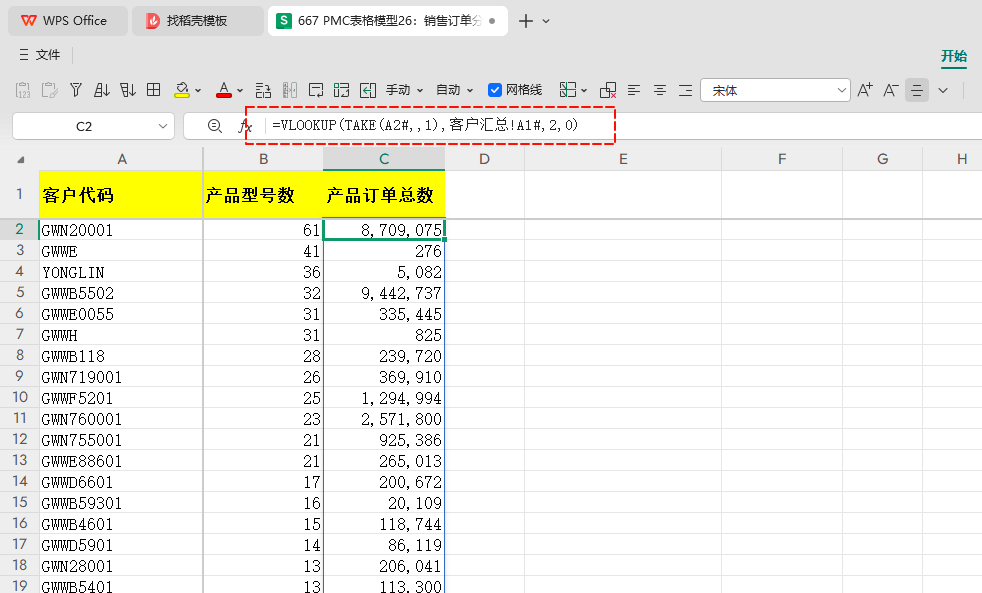982x593 pixels.
Task: Uncheck the 网格线 gridlines checkbox
Action: [495, 90]
